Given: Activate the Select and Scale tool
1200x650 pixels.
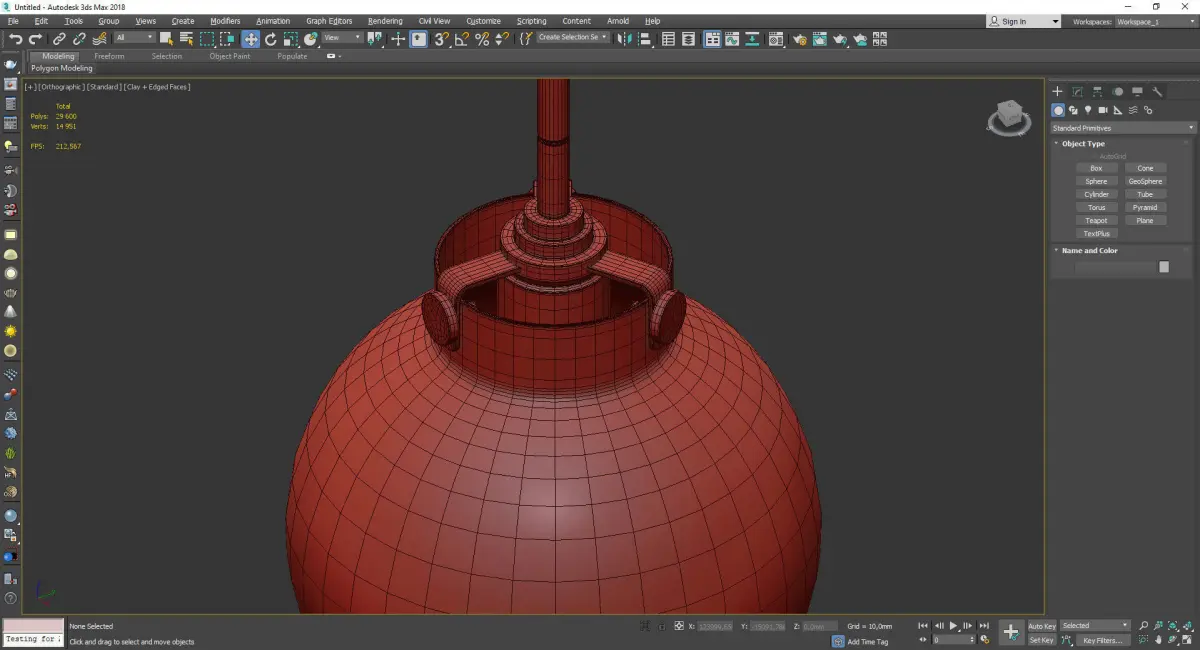Looking at the screenshot, I should [290, 39].
